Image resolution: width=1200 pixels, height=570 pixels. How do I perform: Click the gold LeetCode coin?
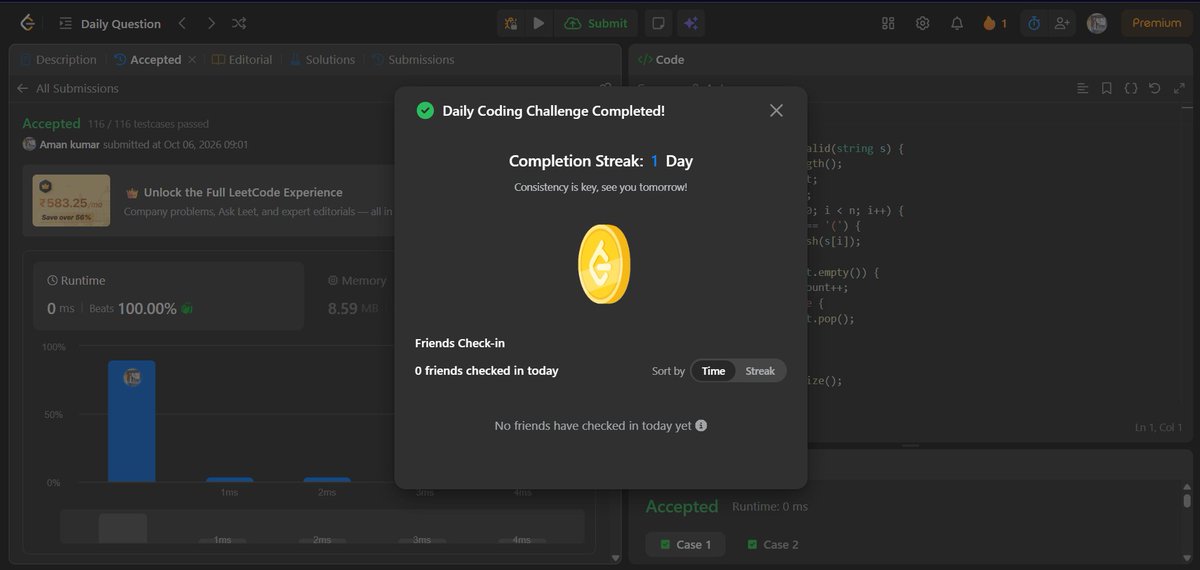(604, 264)
